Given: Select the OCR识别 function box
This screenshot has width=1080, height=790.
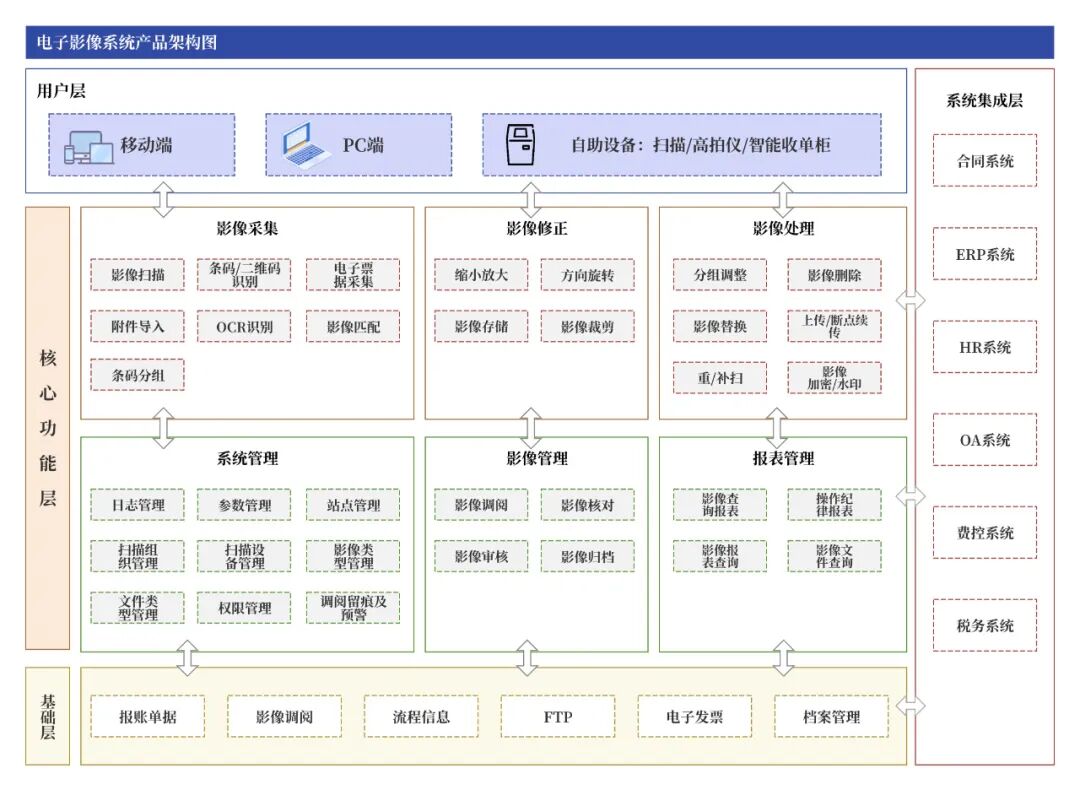Looking at the screenshot, I should 244,326.
